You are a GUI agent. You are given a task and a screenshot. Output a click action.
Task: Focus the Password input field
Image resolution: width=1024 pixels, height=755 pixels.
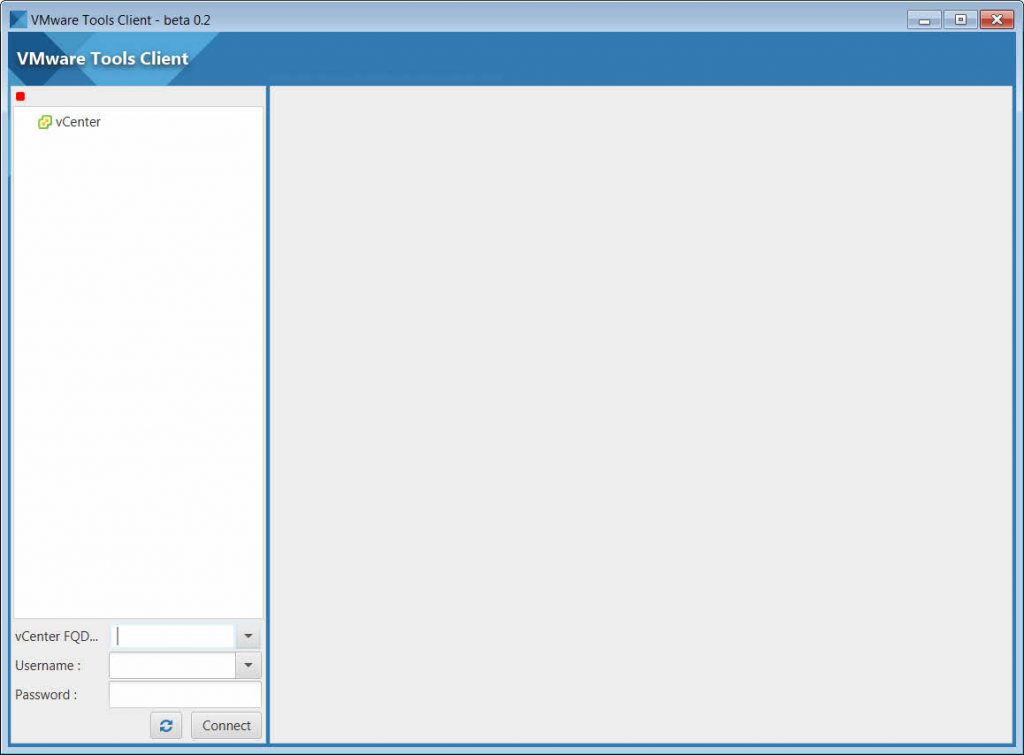(x=185, y=695)
